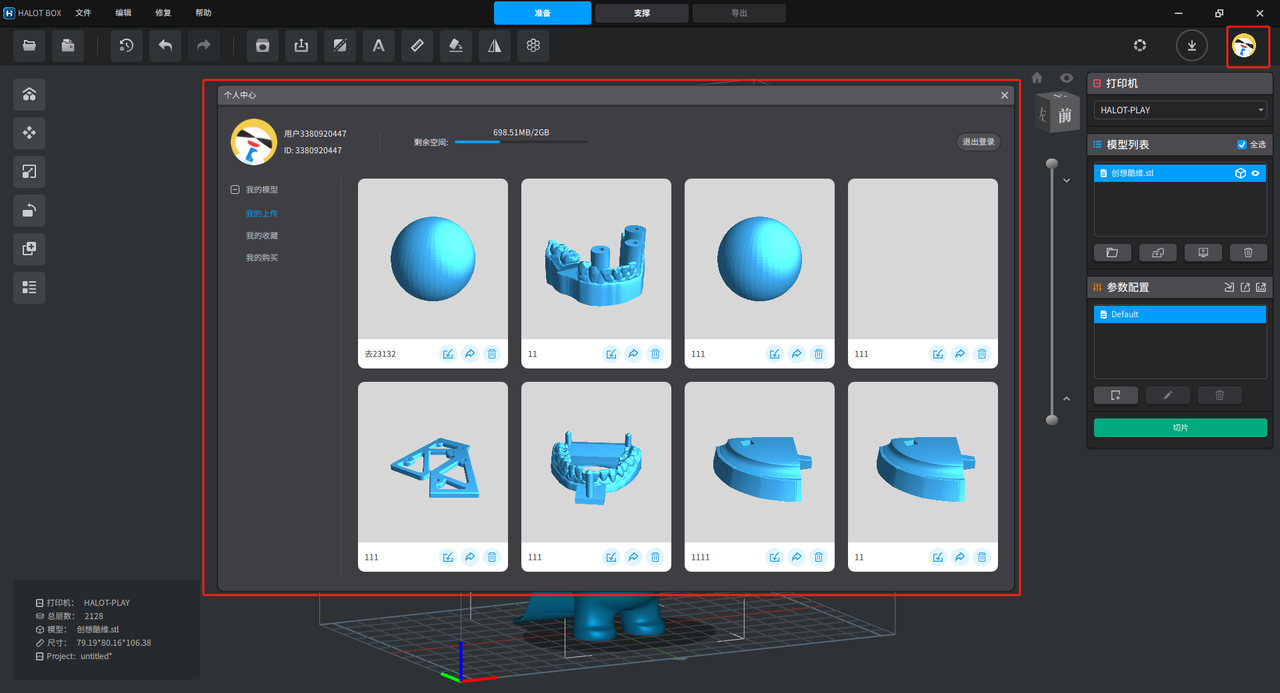This screenshot has height=693, width=1280.
Task: Click the move tool in left sidebar
Action: (x=29, y=132)
